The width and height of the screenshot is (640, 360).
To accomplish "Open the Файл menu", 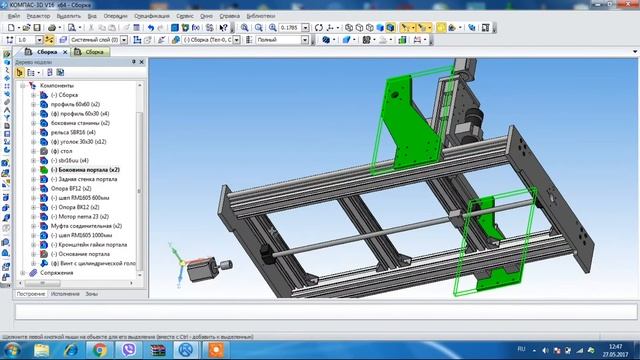I will [13, 16].
